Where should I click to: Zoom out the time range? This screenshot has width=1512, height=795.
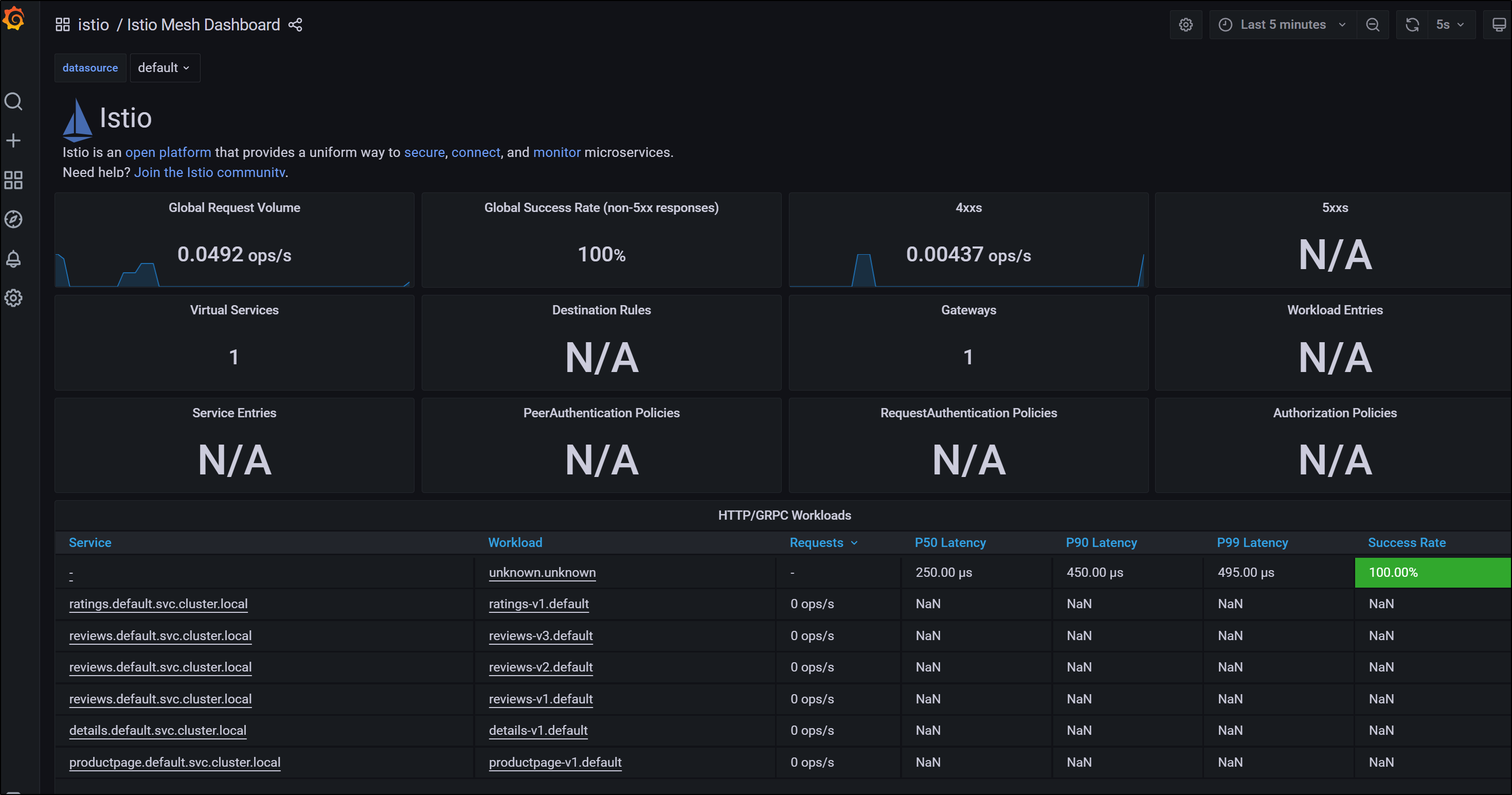point(1372,25)
